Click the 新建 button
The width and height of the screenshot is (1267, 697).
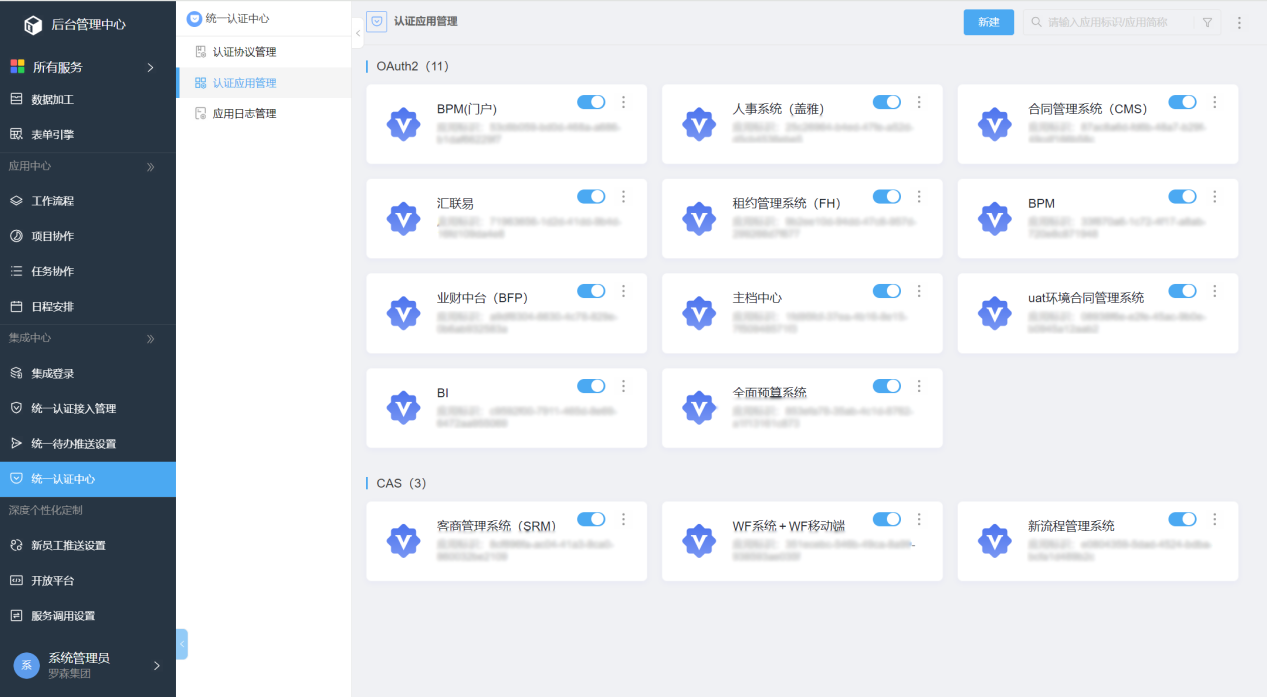click(988, 22)
